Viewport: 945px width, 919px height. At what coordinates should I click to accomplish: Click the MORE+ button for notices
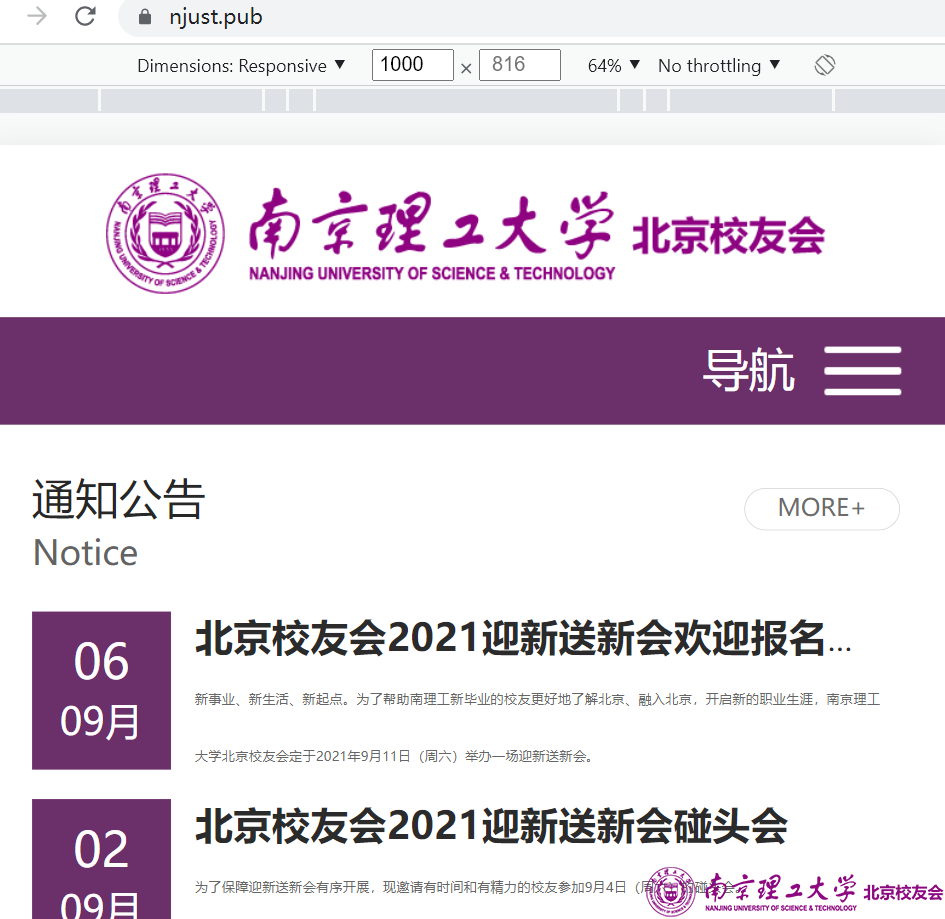(x=821, y=509)
